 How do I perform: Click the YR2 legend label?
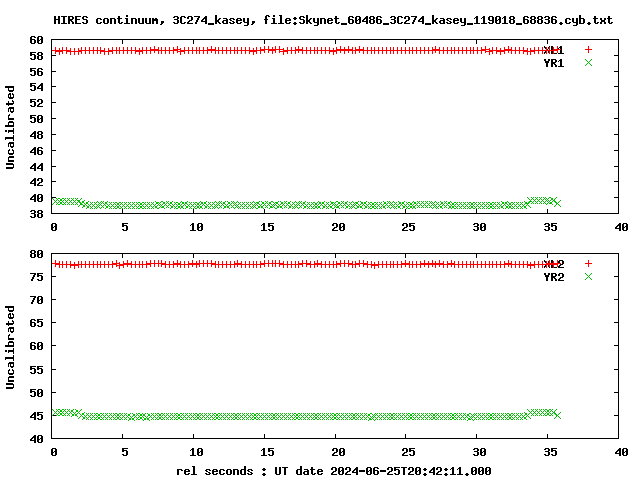[554, 277]
